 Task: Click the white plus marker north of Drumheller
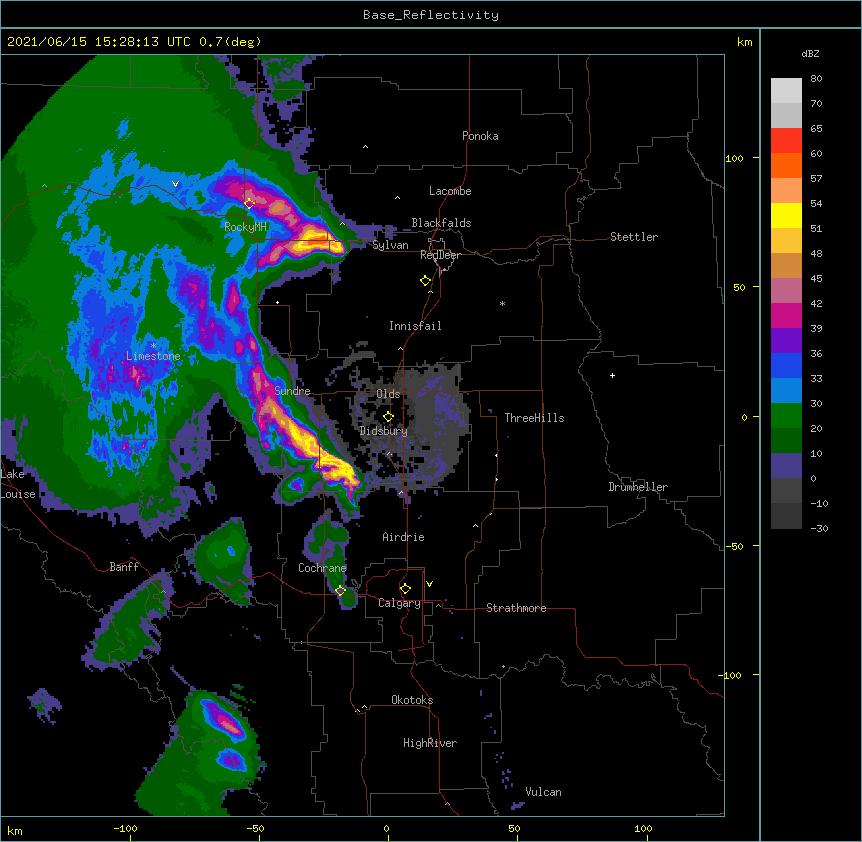pos(612,375)
